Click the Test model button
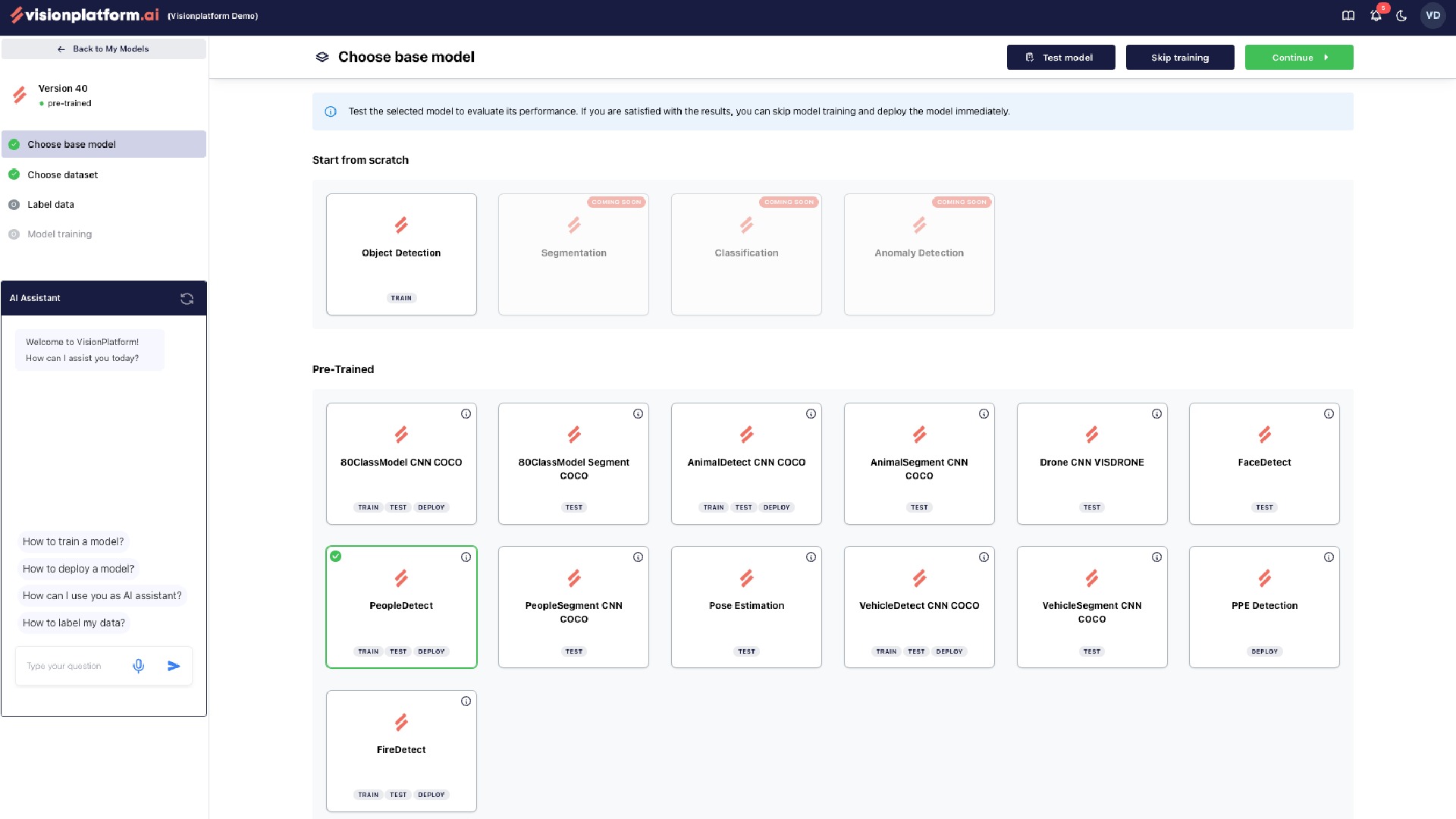This screenshot has width=1456, height=819. click(x=1061, y=58)
